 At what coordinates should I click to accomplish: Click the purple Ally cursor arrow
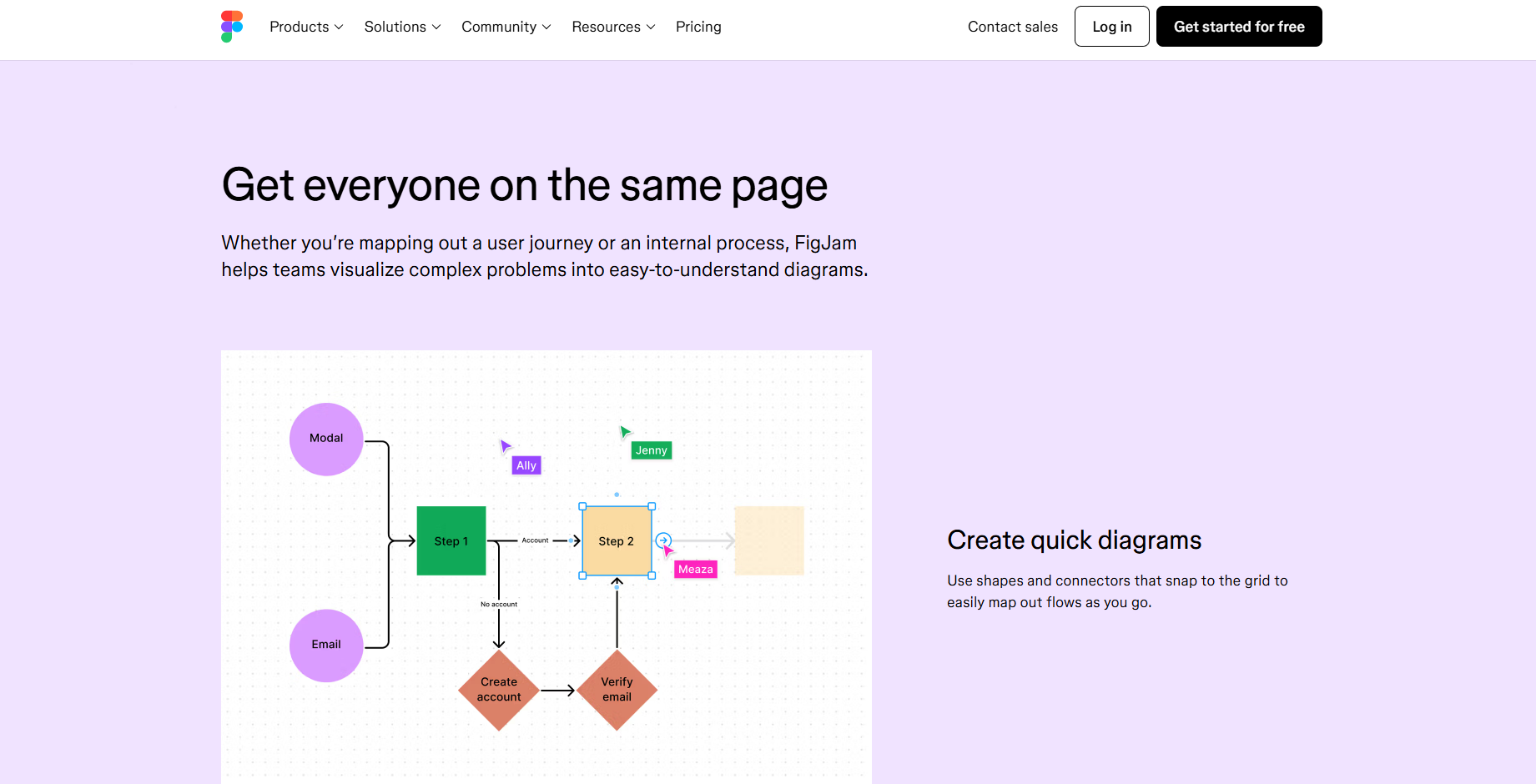(x=505, y=445)
